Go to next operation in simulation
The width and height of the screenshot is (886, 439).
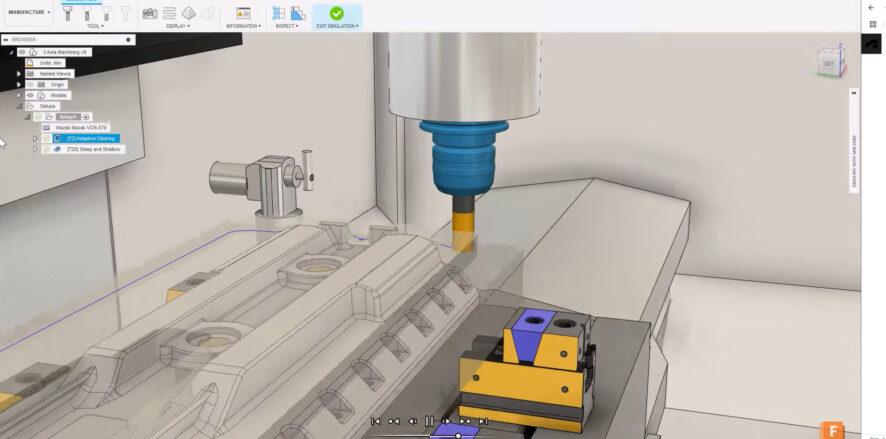coord(465,421)
